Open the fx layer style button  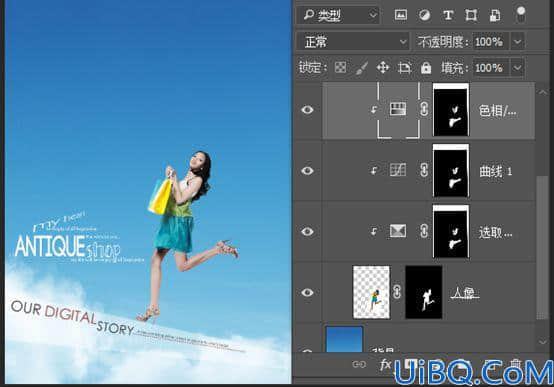(x=385, y=364)
